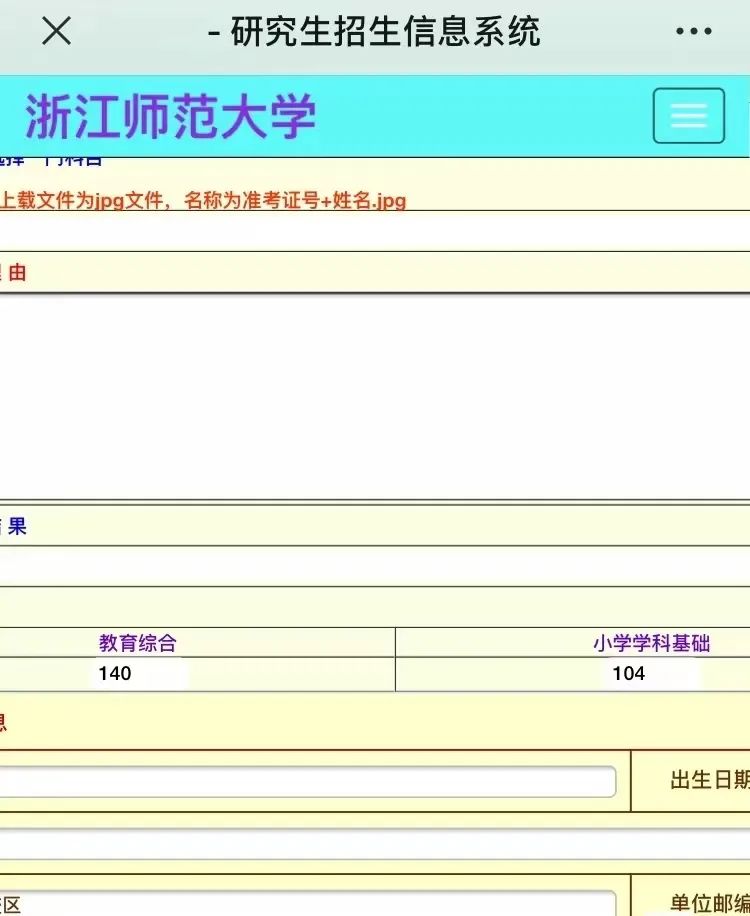This screenshot has width=750, height=916.
Task: Open the three-dot more options menu
Action: pyautogui.click(x=693, y=32)
